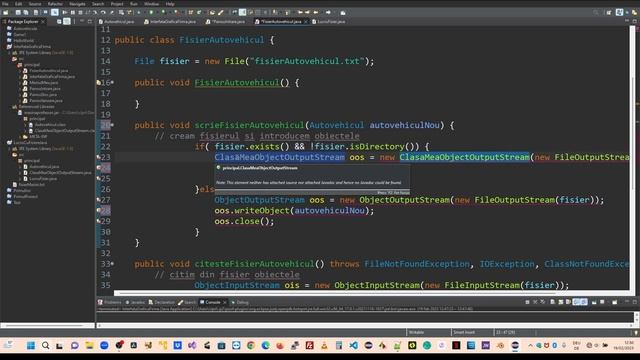This screenshot has width=640, height=360.
Task: Click the Suspend debug toolbar icon
Action: (73, 13)
